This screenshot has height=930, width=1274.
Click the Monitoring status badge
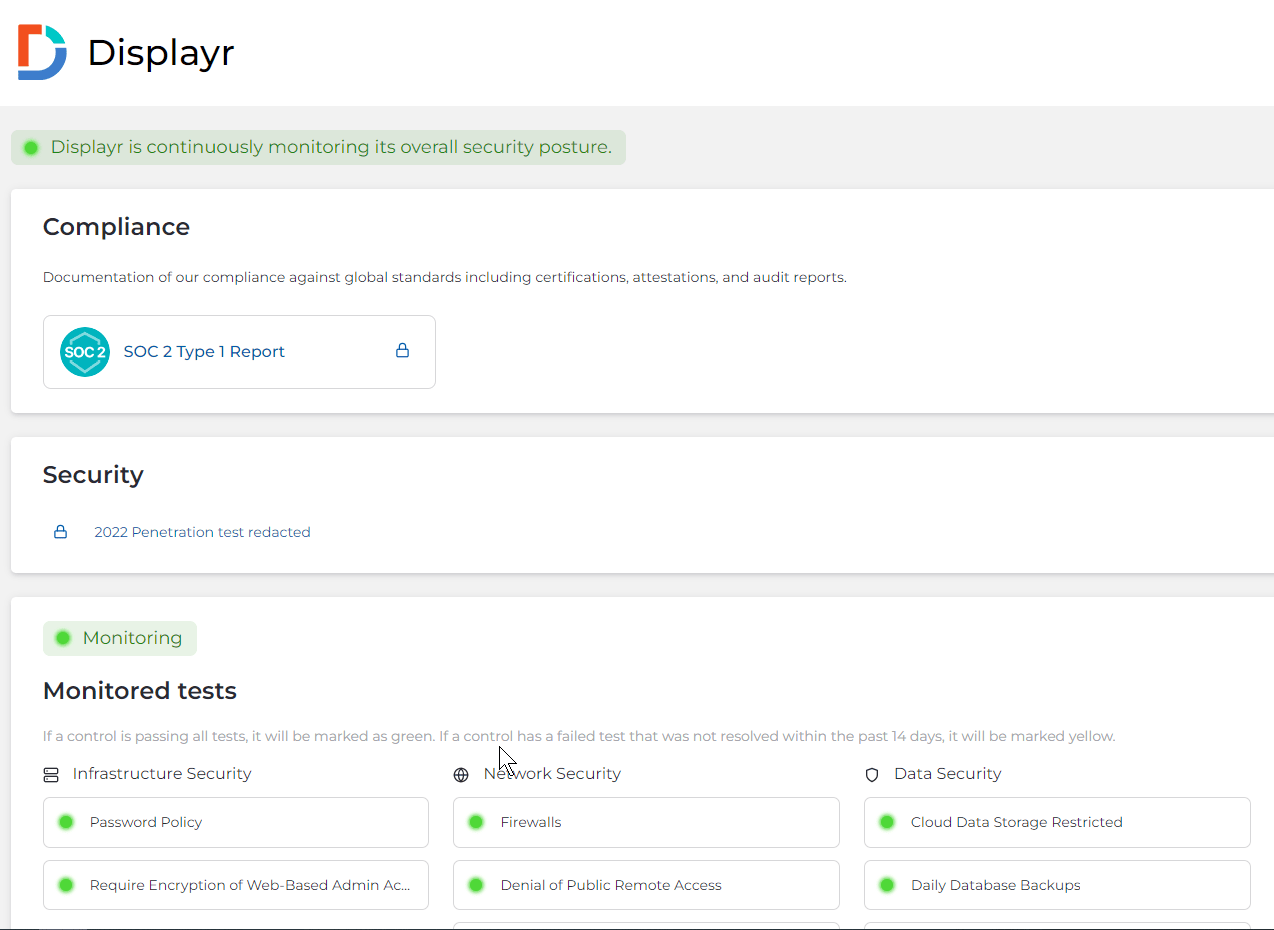[x=120, y=638]
